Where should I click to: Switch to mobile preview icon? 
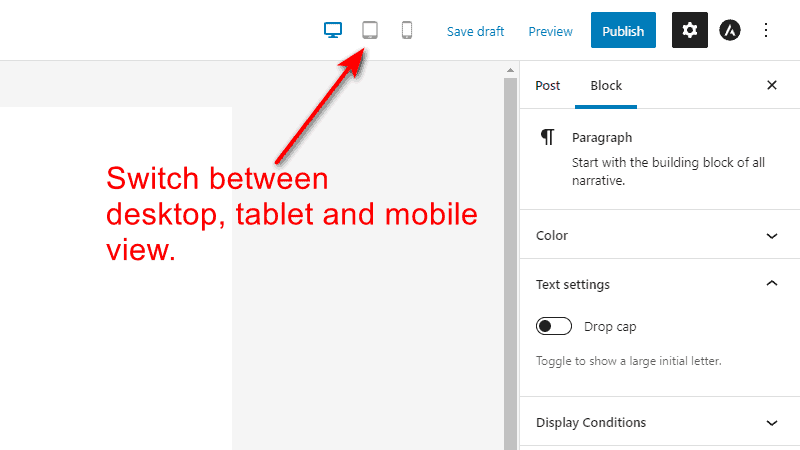(407, 30)
